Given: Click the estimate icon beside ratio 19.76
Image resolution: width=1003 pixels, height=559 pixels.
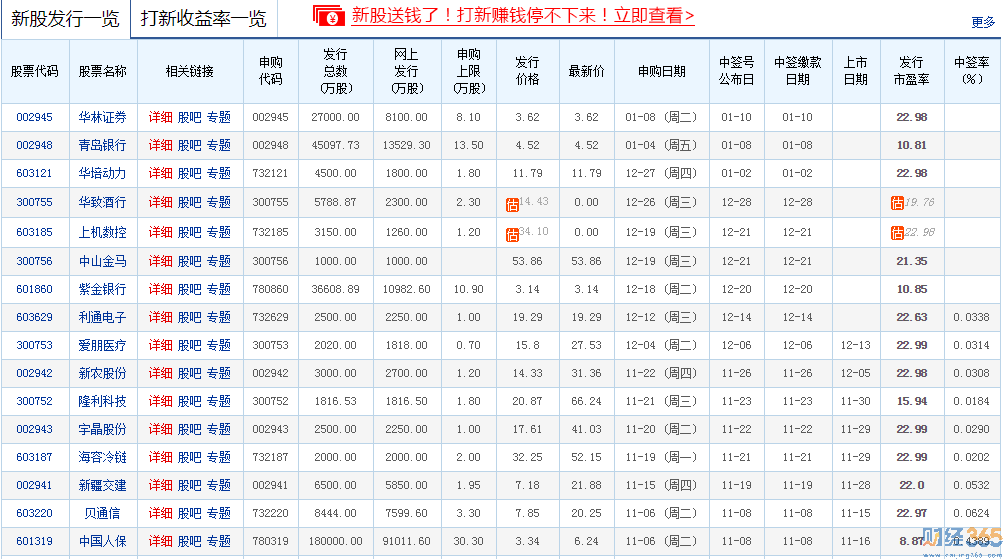Looking at the screenshot, I should pyautogui.click(x=897, y=203).
